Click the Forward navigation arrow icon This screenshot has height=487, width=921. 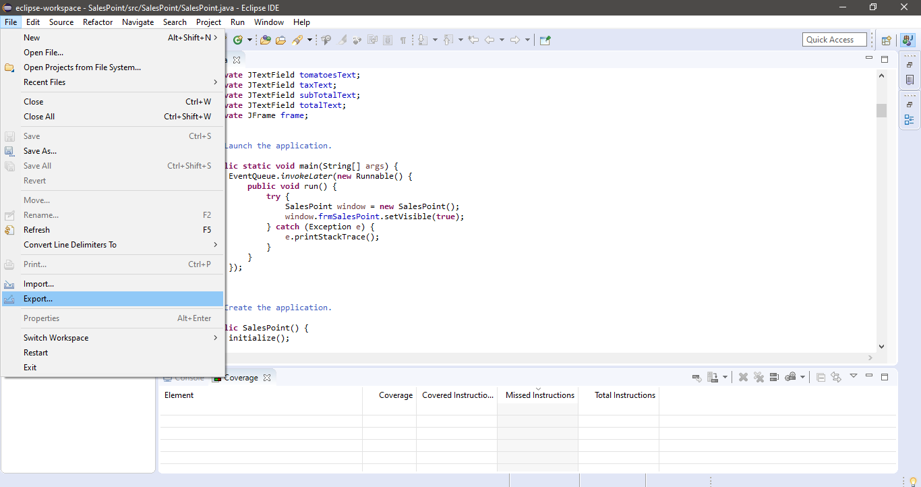click(515, 40)
